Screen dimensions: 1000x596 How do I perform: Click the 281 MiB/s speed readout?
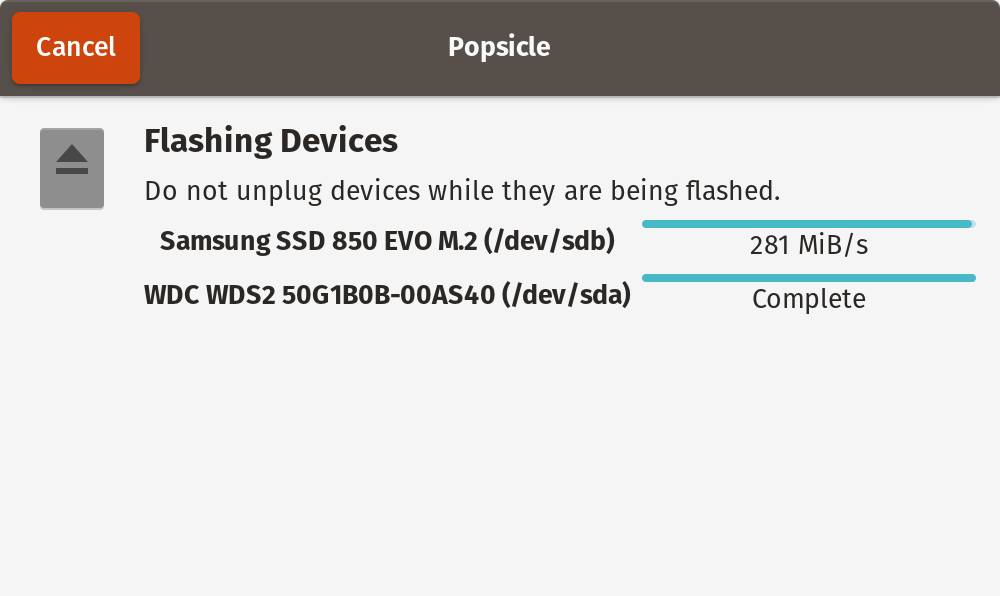click(808, 245)
